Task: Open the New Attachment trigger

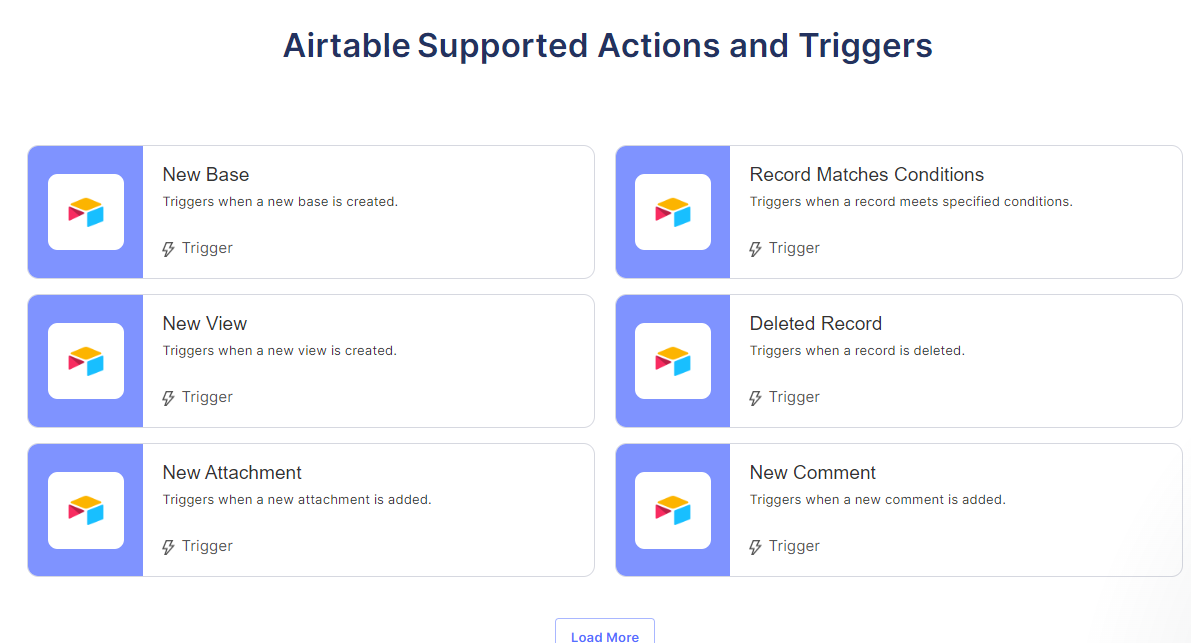Action: 232,472
